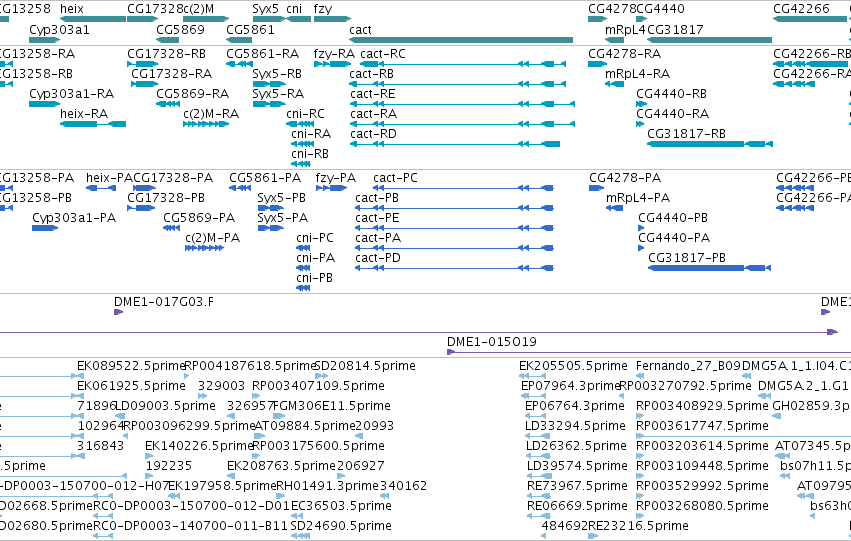The image size is (851, 541).
Task: Click the CG4440-RB transcript label
Action: click(671, 94)
